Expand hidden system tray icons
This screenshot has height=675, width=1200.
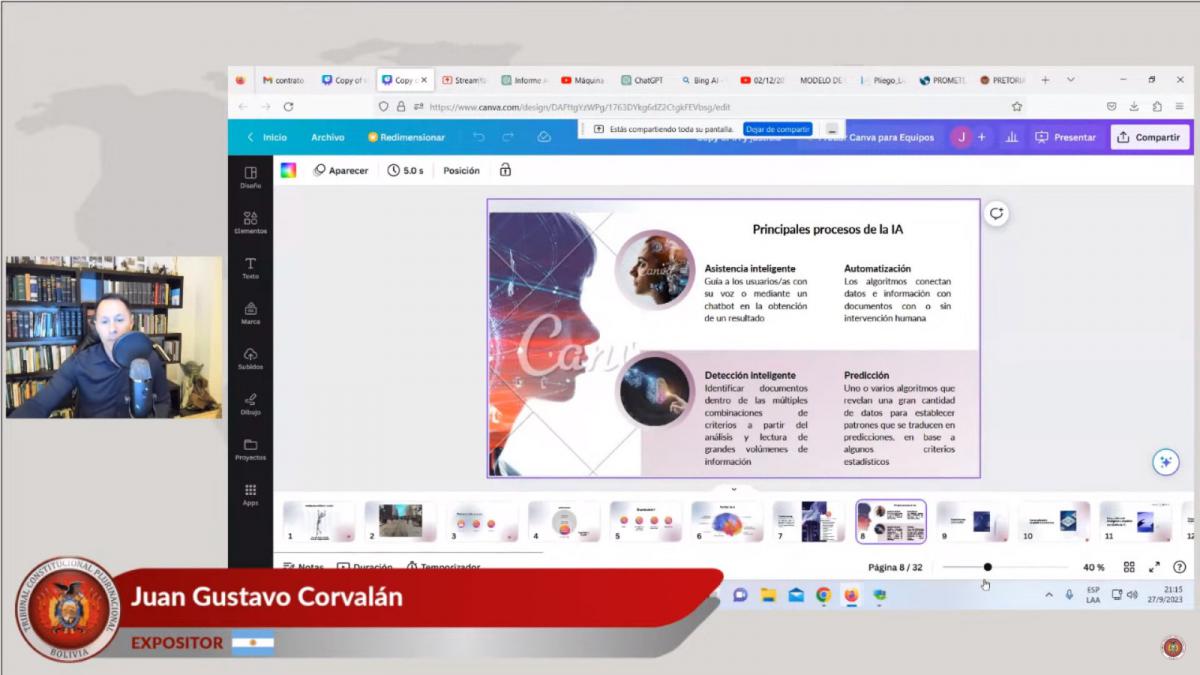click(1049, 595)
